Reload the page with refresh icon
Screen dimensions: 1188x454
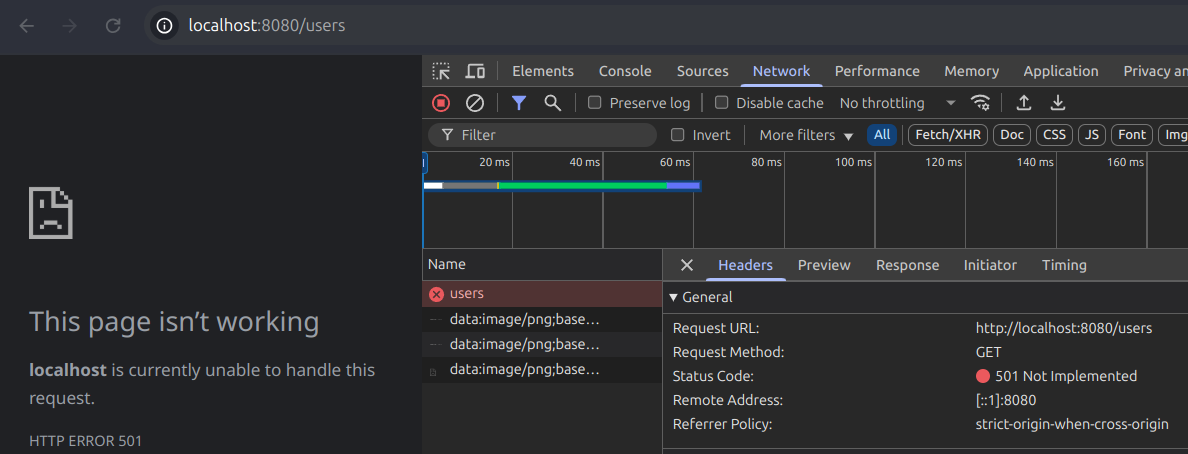click(113, 26)
